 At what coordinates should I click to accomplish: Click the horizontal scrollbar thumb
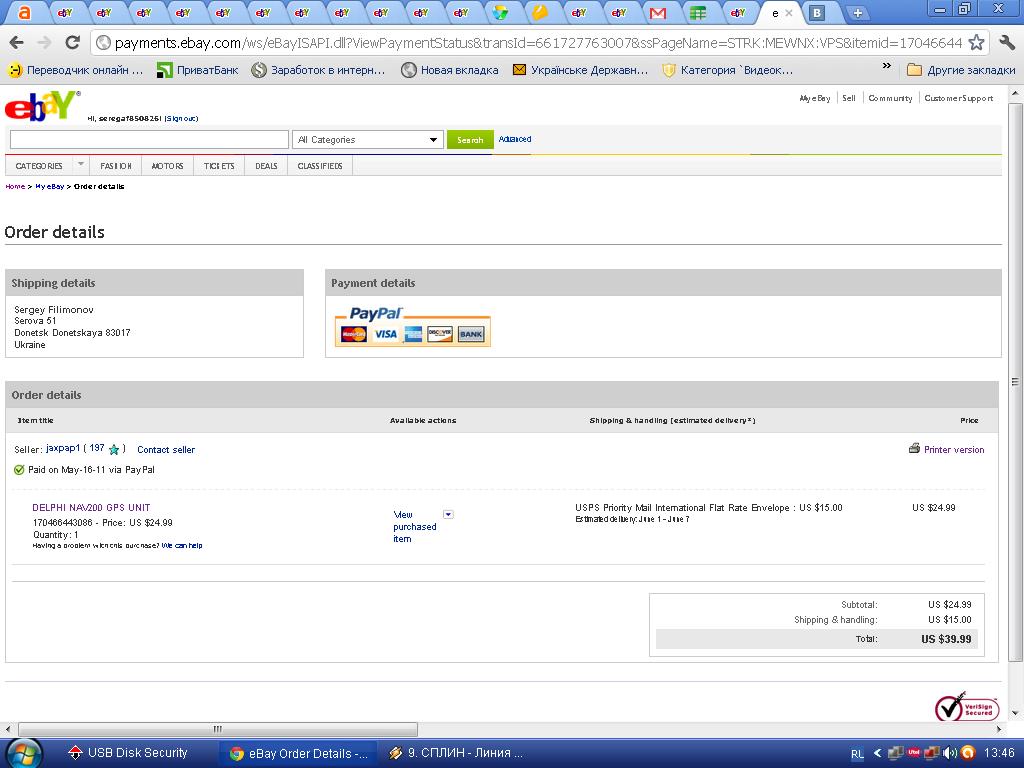pyautogui.click(x=217, y=729)
